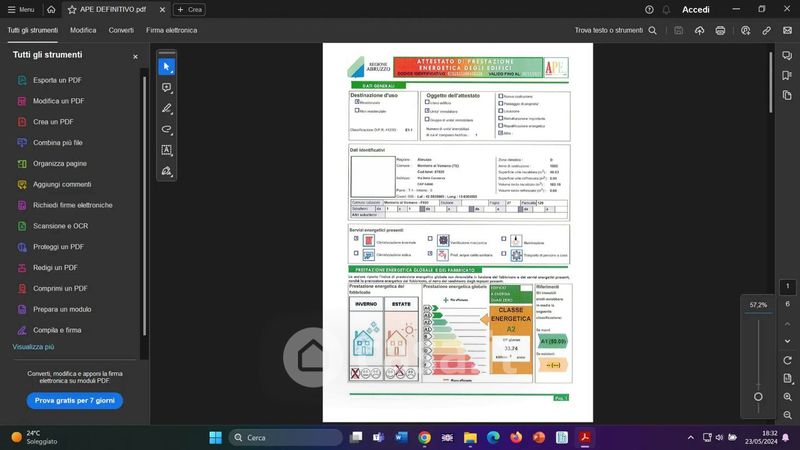The height and width of the screenshot is (450, 800).
Task: Expand tools list with Visualizza più
Action: [x=33, y=346]
